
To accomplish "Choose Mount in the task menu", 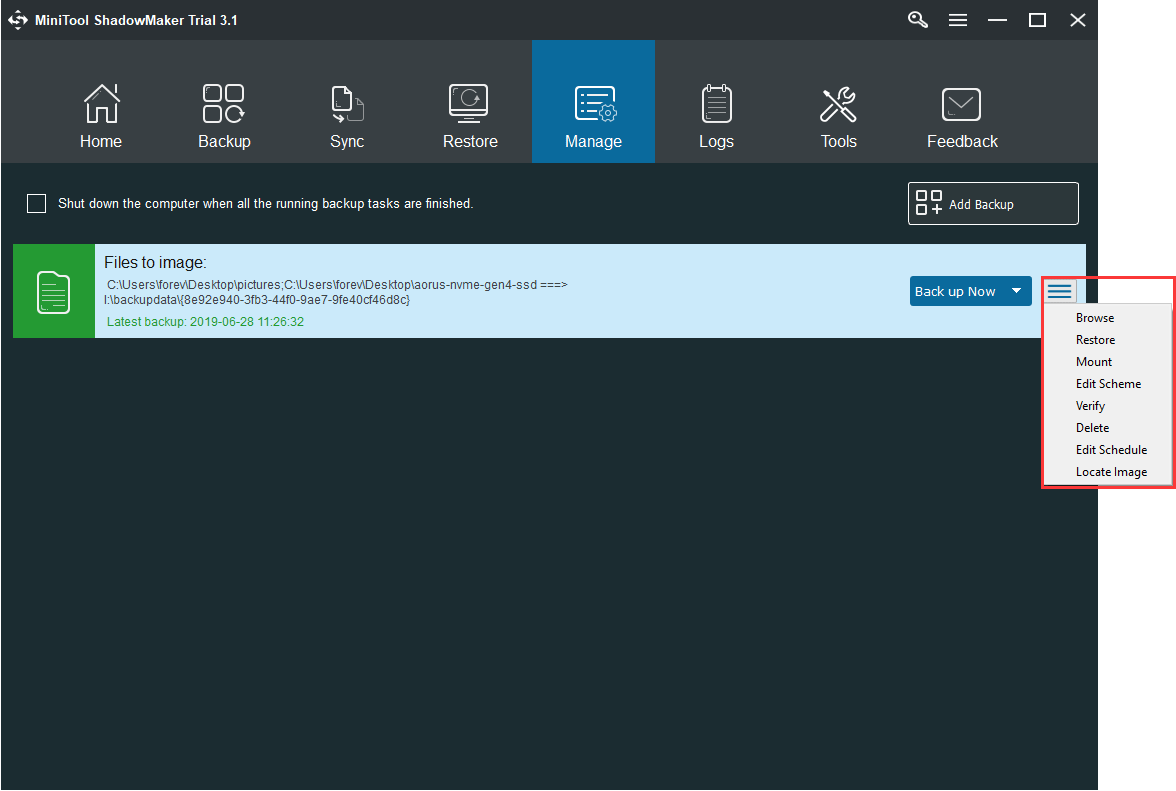I will (1094, 362).
